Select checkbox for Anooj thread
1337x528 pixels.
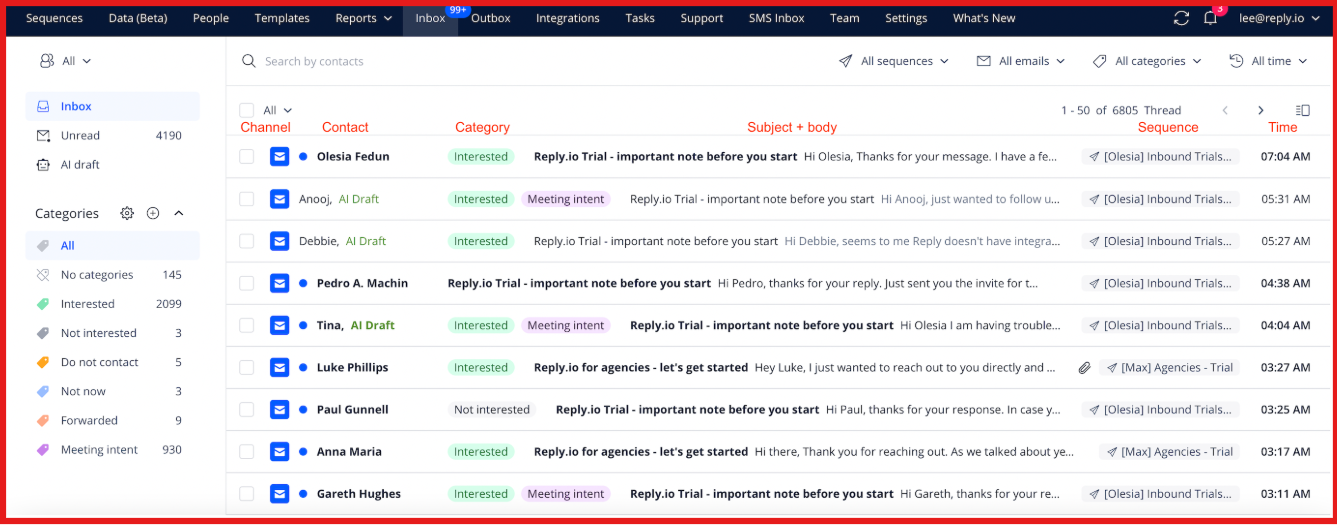246,199
